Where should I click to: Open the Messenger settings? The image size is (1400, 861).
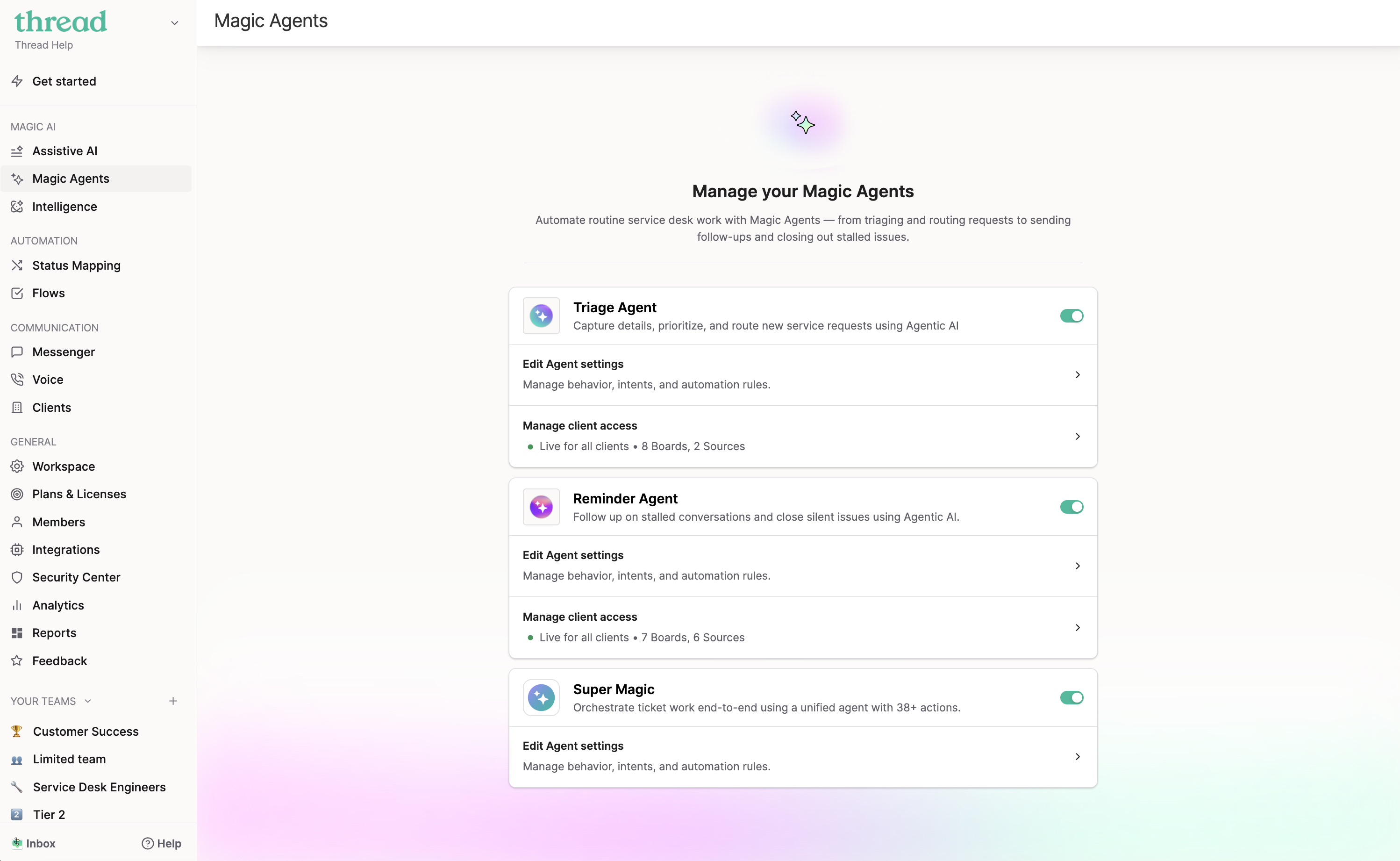click(96, 352)
